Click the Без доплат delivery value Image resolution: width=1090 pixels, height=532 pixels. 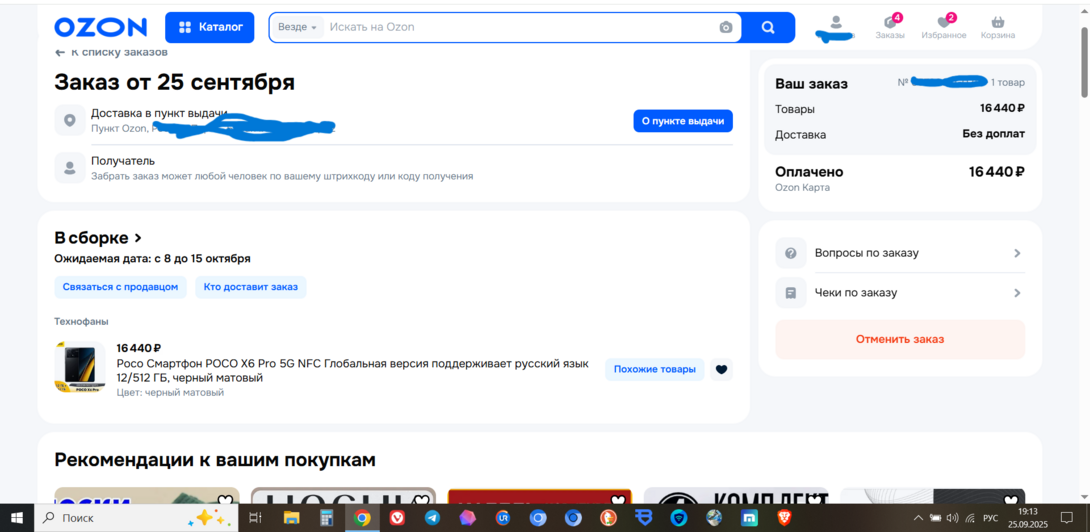pyautogui.click(x=993, y=134)
